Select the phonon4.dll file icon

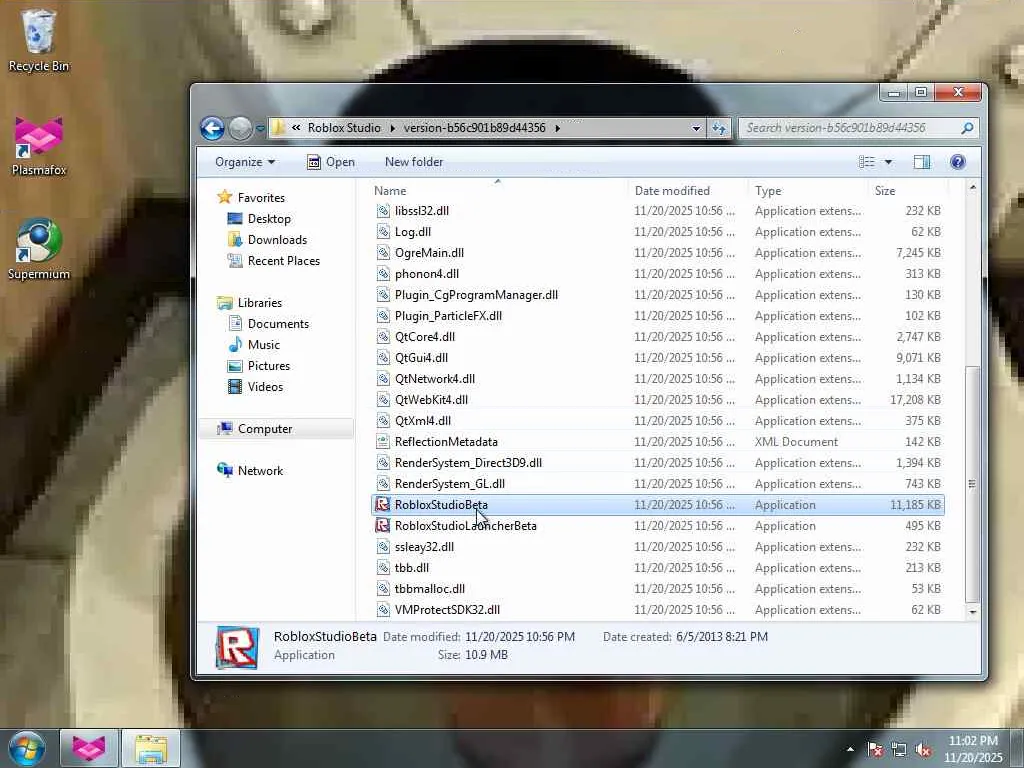coord(383,274)
